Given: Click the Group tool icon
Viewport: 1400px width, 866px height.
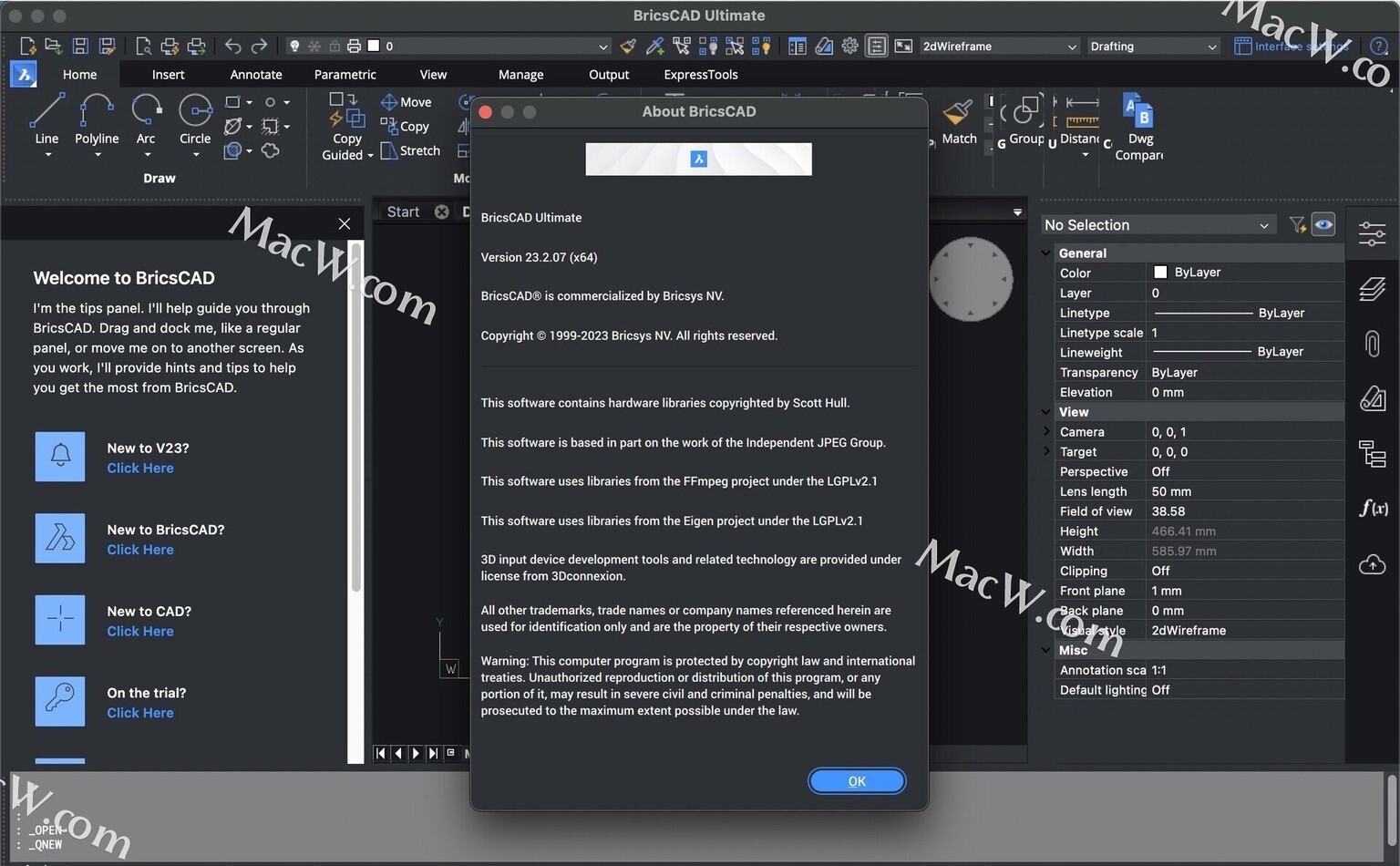Looking at the screenshot, I should [x=1026, y=113].
